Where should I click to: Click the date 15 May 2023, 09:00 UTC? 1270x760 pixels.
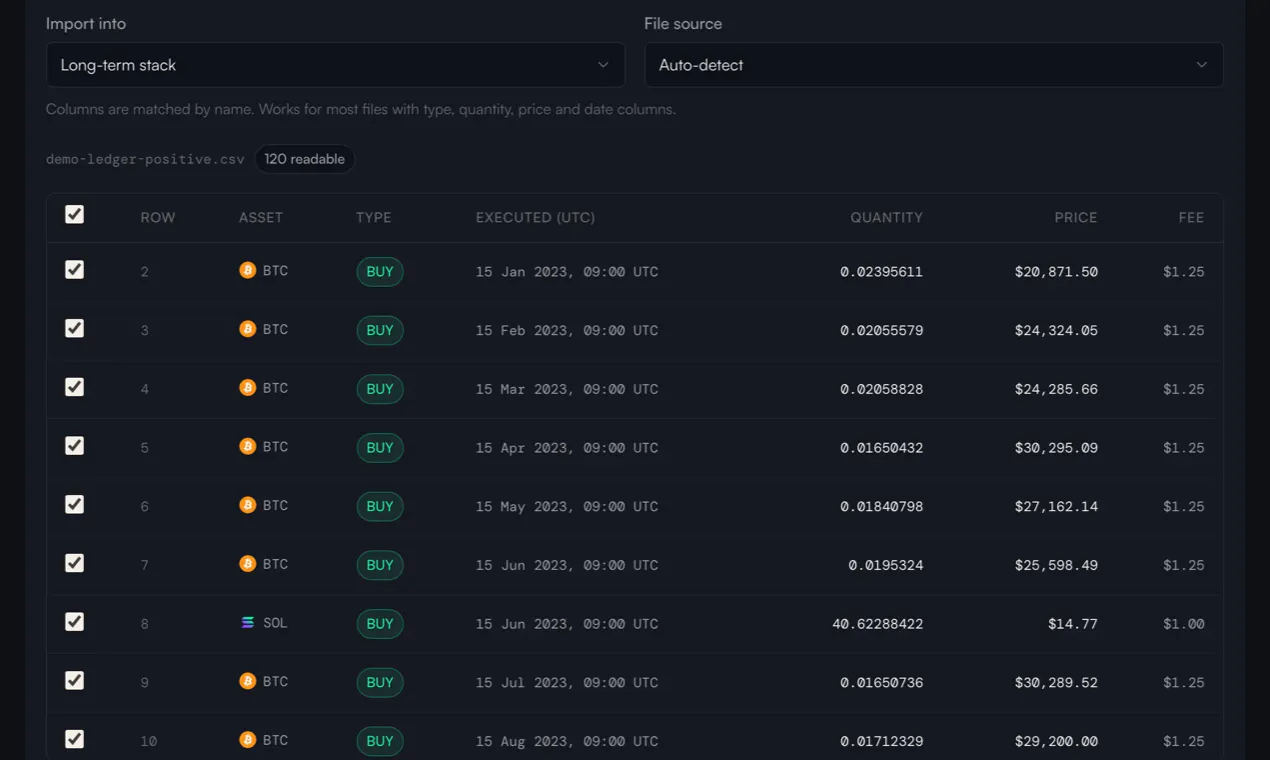click(x=567, y=507)
